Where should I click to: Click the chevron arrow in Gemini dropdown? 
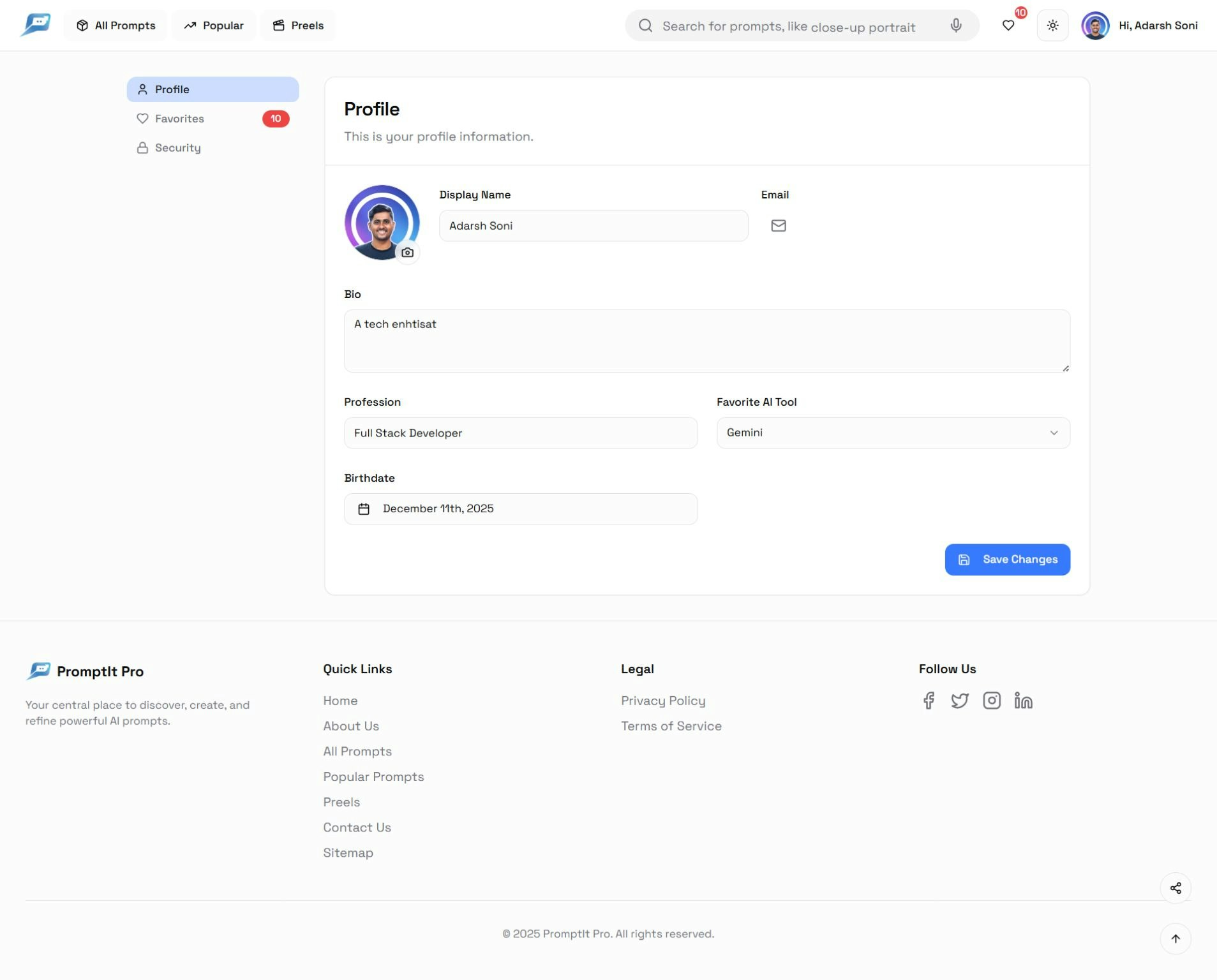click(x=1054, y=433)
